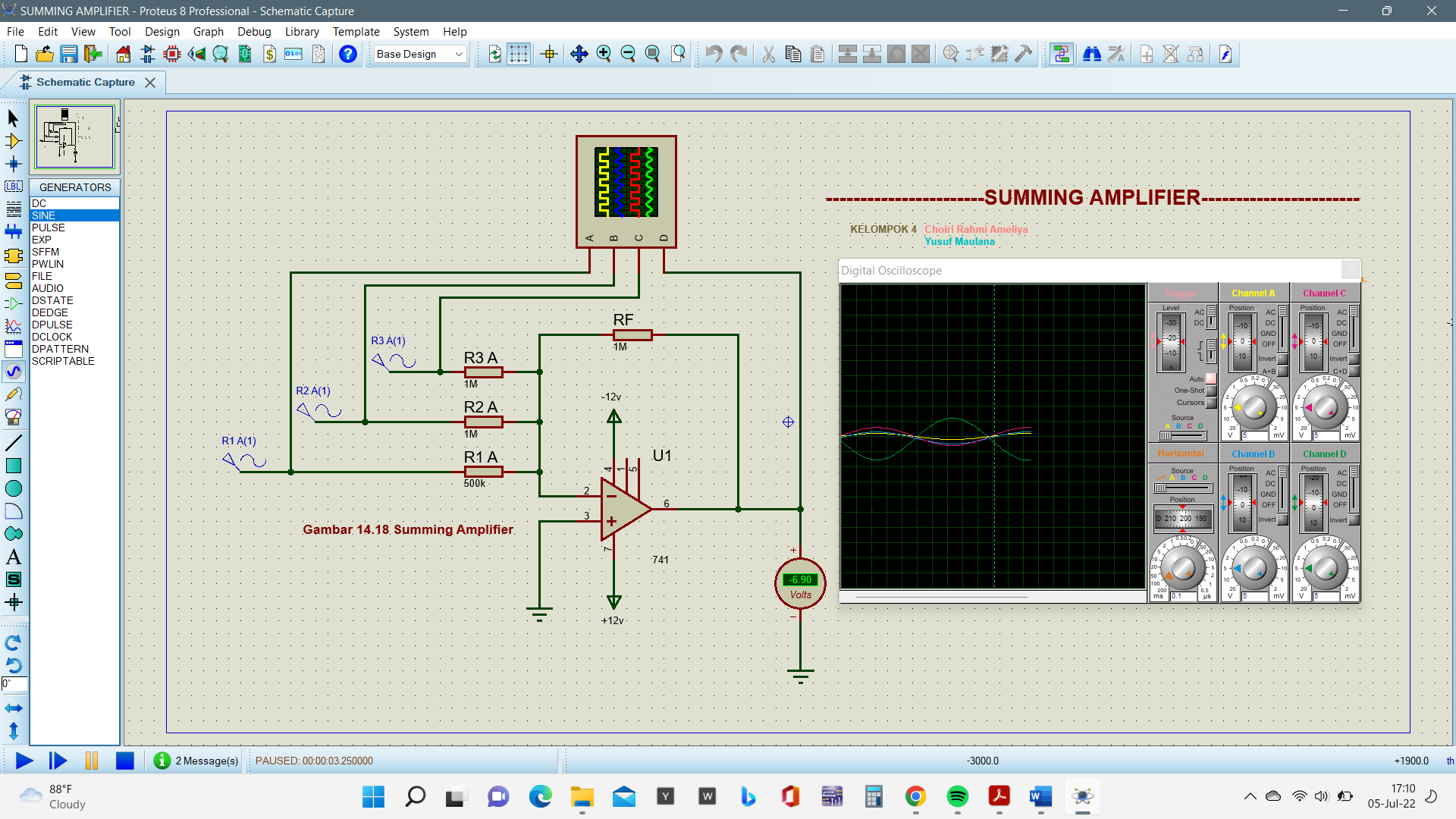Click the Undo arrow icon
Viewport: 1456px width, 819px height.
pyautogui.click(x=714, y=54)
